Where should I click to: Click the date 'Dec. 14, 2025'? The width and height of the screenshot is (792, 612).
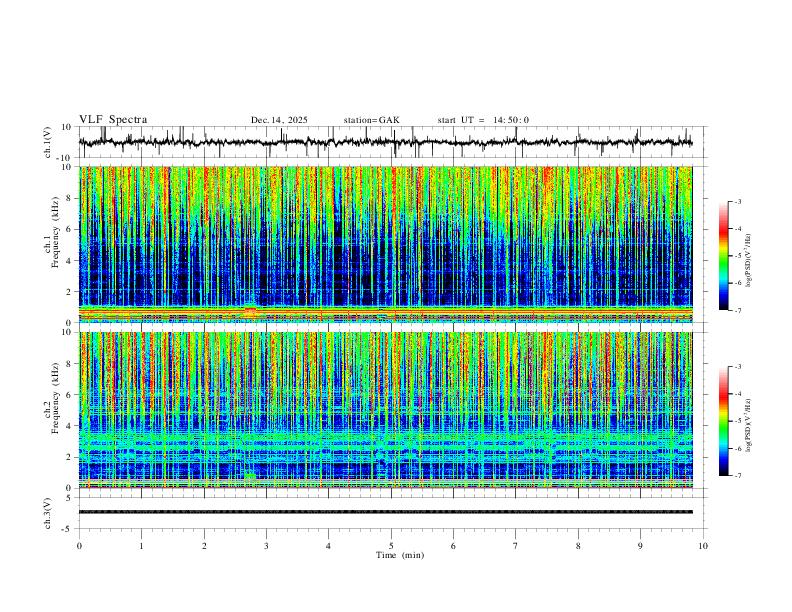279,120
